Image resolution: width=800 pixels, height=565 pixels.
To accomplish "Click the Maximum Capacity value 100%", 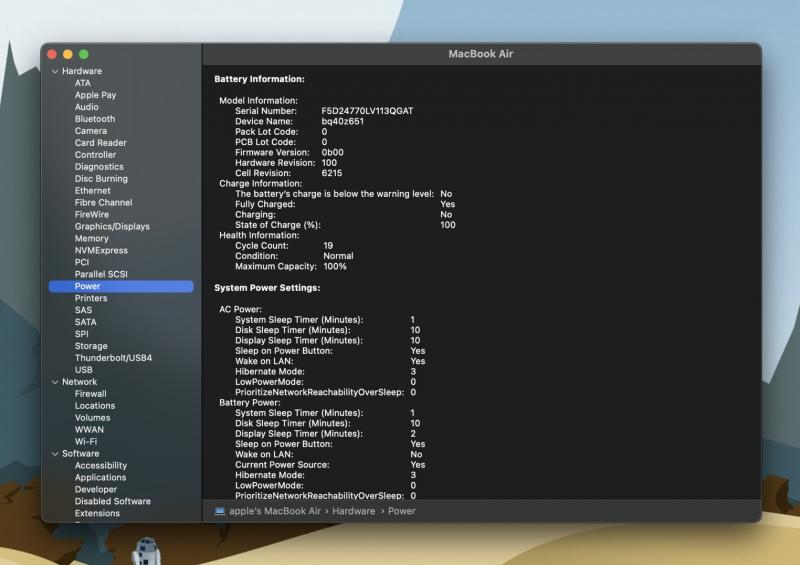I will pyautogui.click(x=335, y=266).
